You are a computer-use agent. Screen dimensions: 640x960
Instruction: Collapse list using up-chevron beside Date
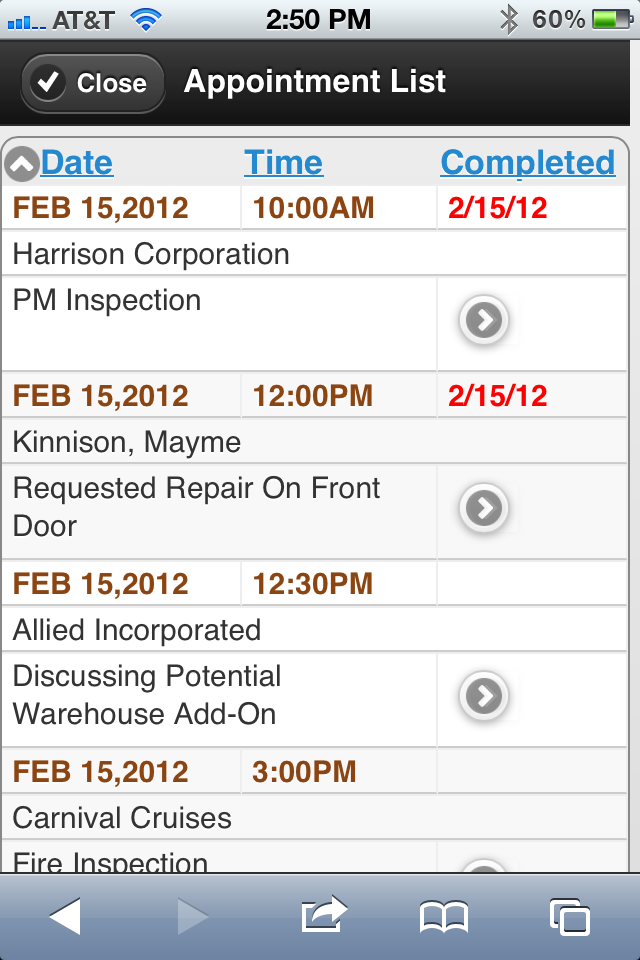(22, 164)
